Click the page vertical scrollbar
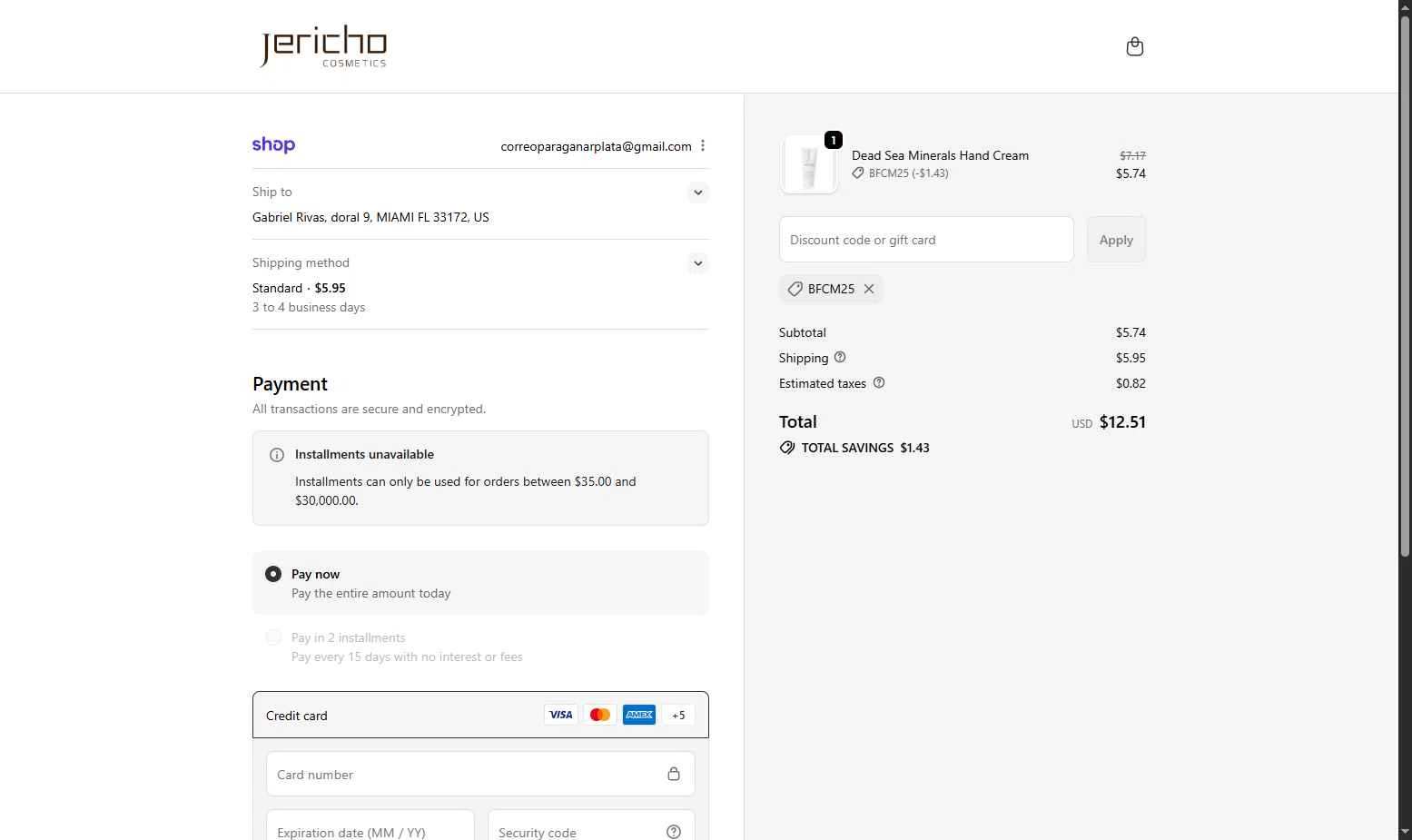This screenshot has height=840, width=1412. 1405,286
